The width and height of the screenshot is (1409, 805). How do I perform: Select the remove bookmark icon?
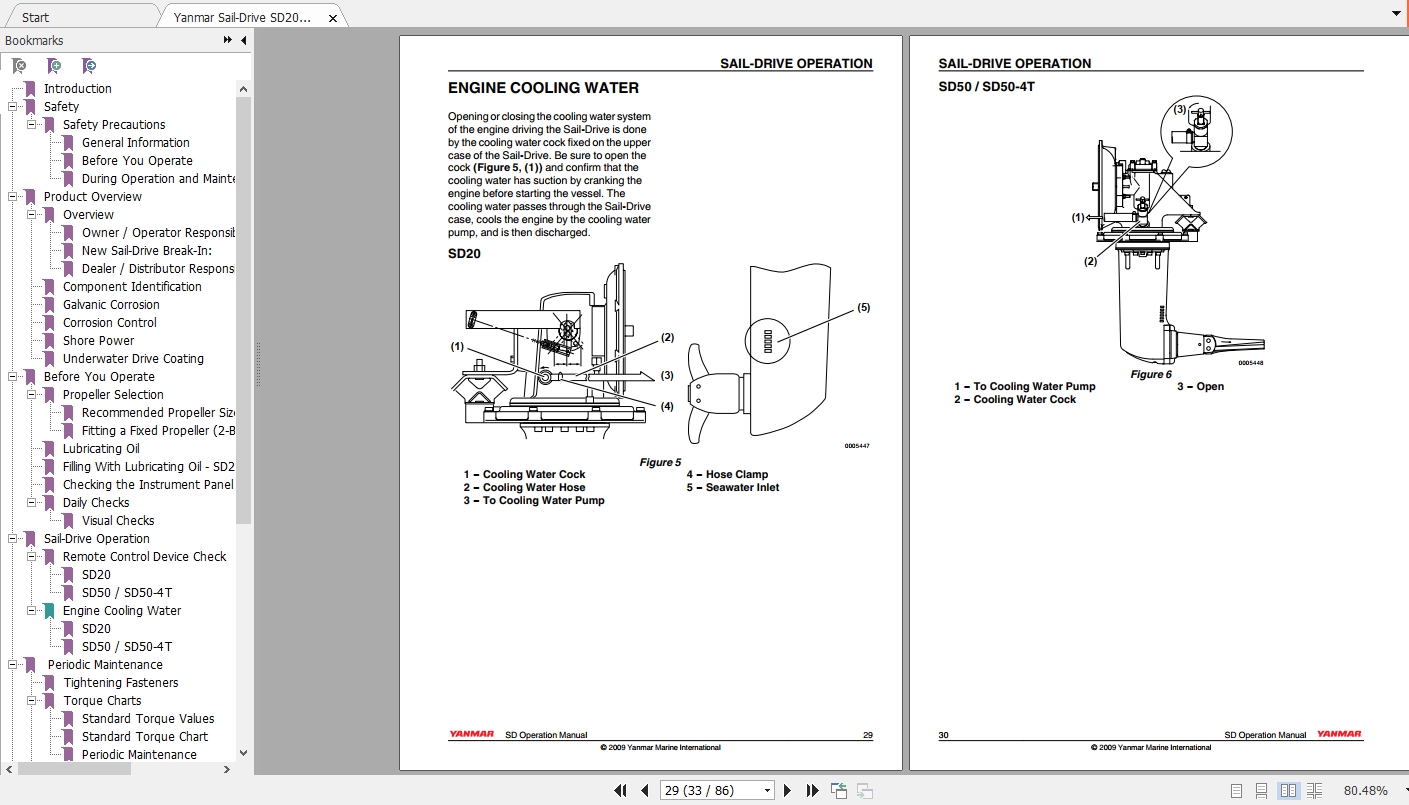pos(18,65)
